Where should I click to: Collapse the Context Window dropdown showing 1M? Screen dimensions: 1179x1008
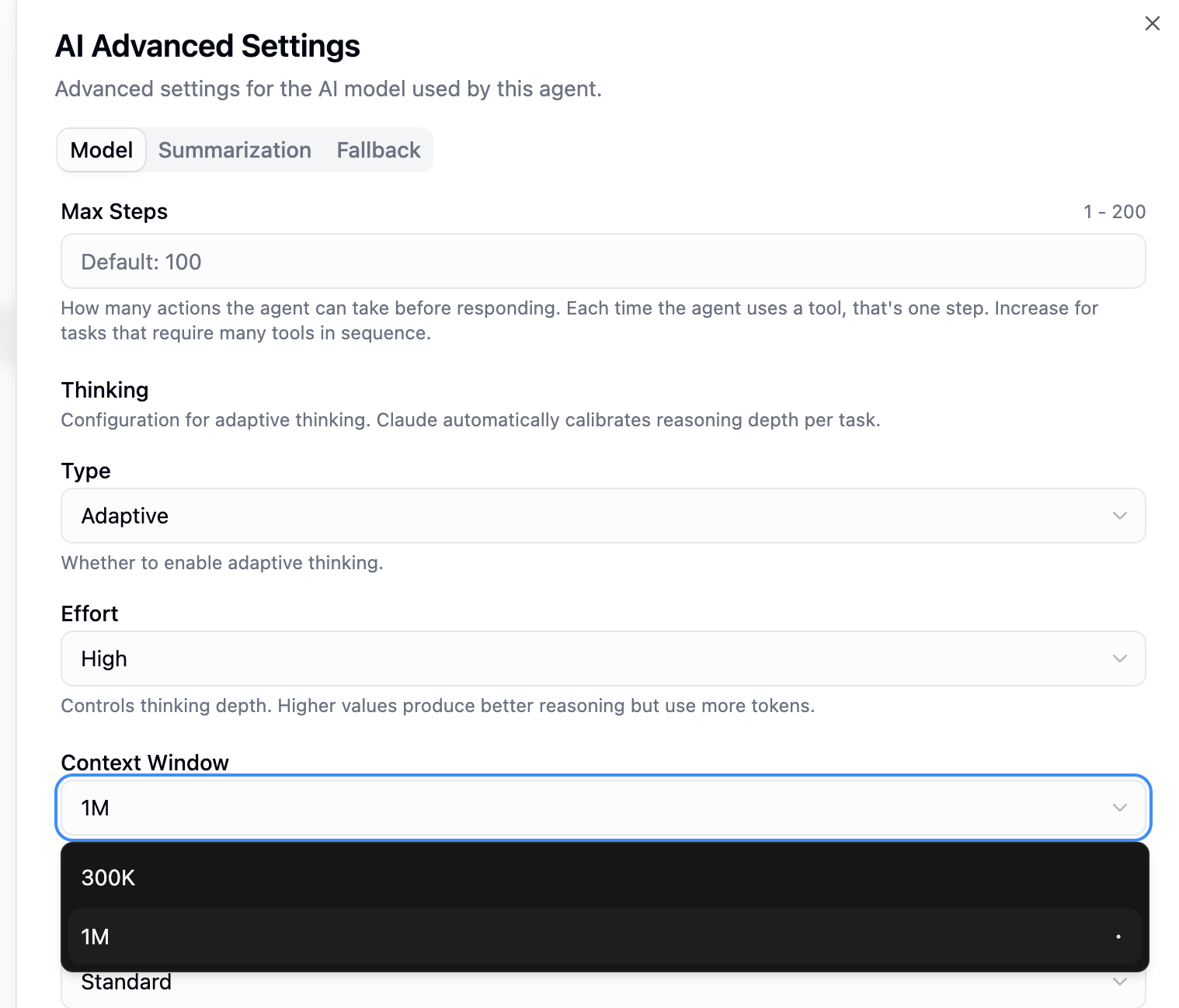pos(603,808)
